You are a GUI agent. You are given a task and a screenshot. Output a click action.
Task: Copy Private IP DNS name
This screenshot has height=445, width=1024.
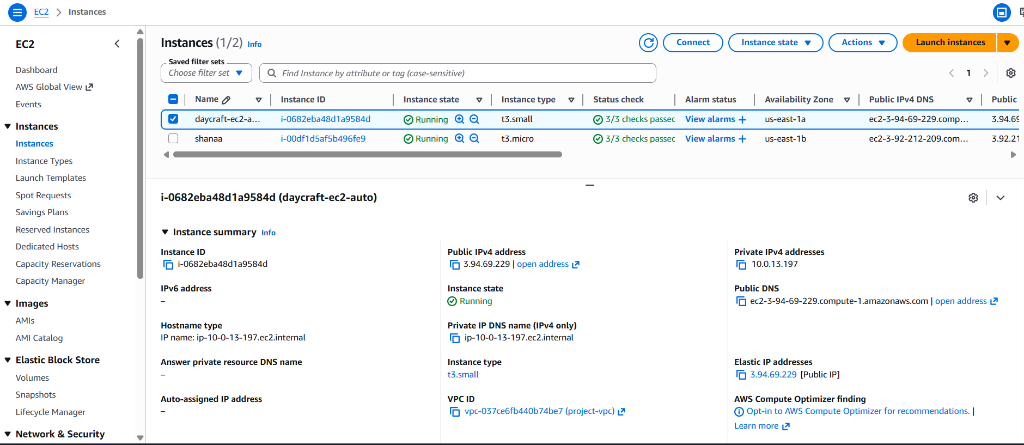[x=455, y=338]
